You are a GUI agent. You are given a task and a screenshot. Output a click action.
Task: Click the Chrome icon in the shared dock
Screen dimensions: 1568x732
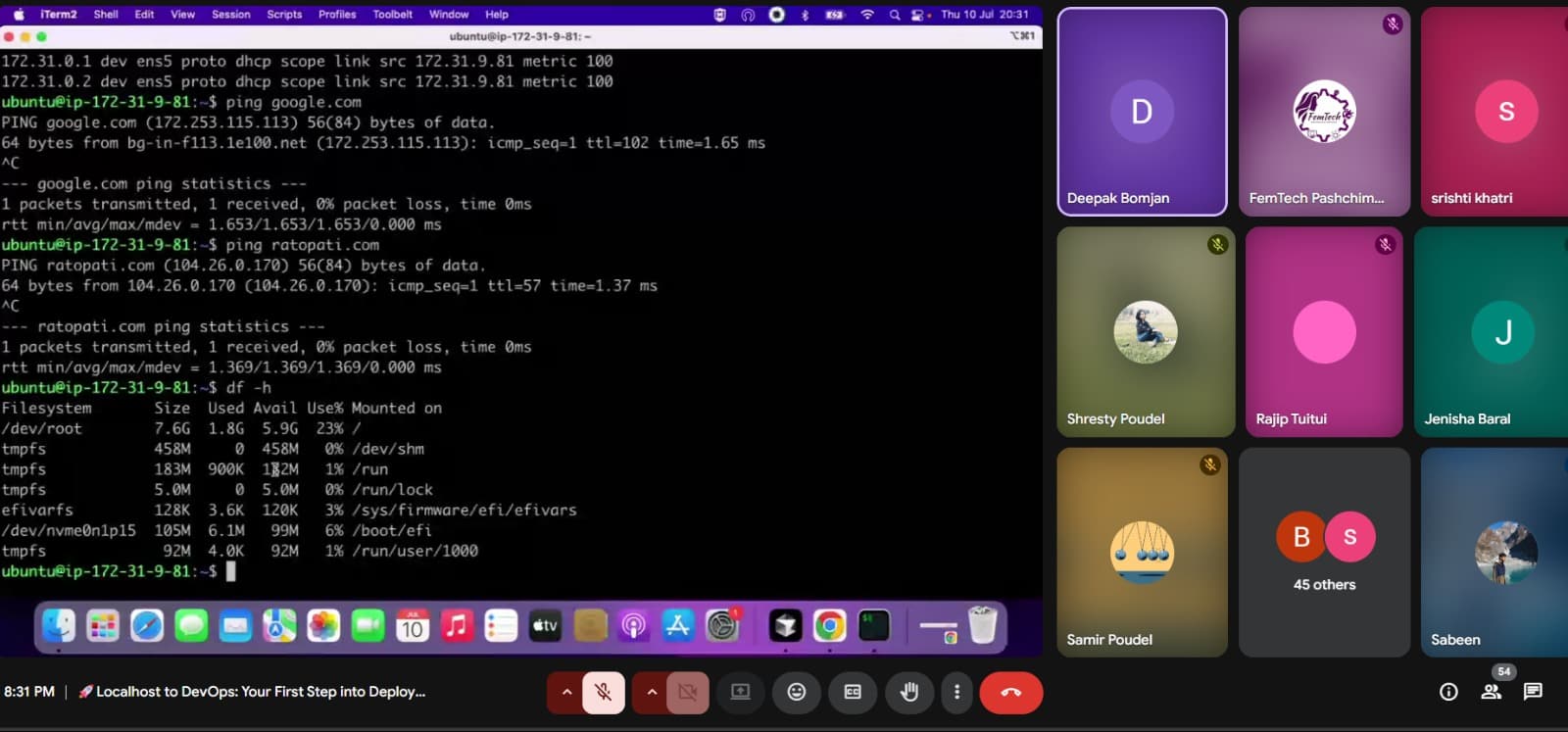click(x=829, y=626)
